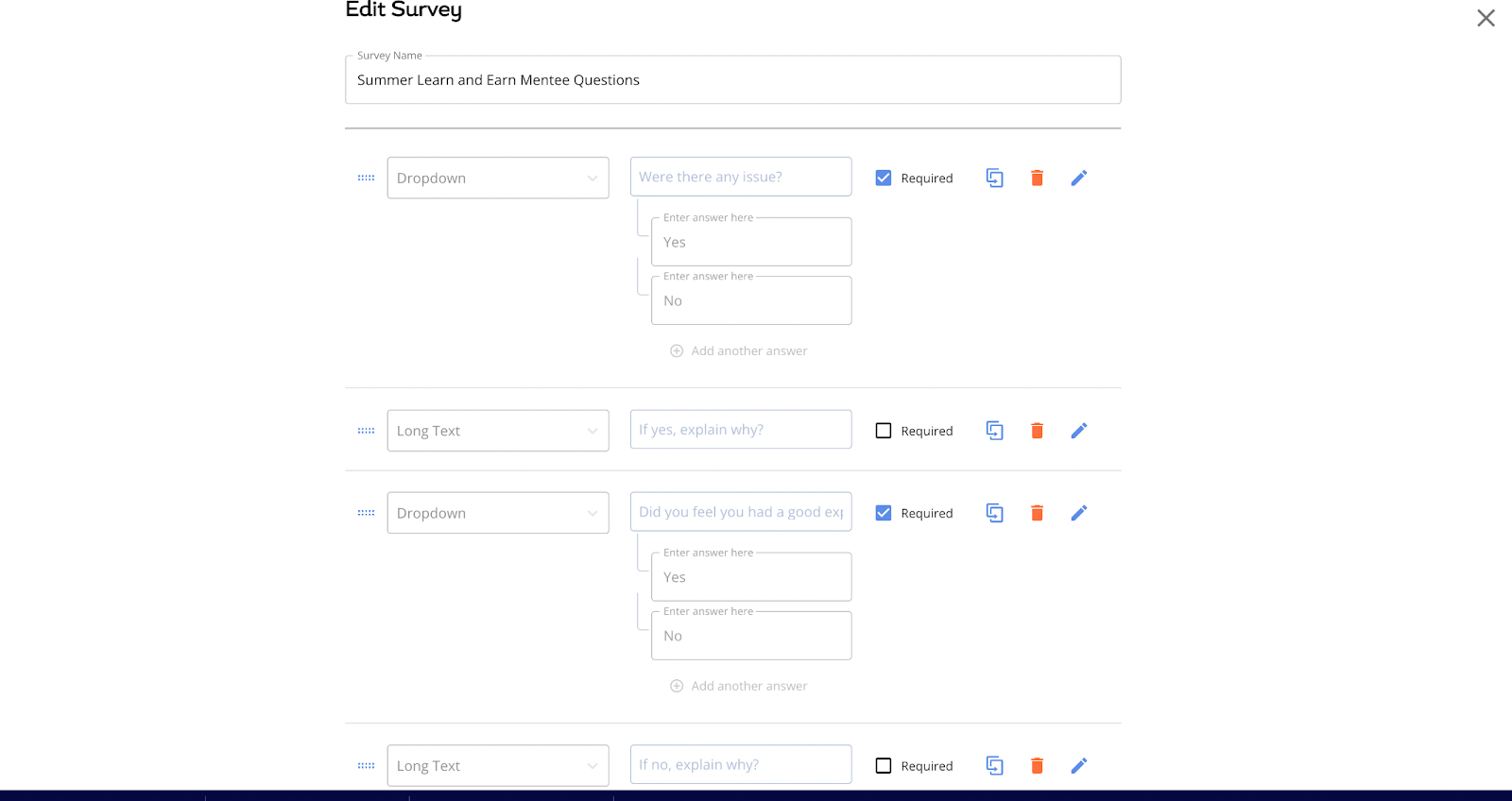Duplicate the 'Did you feel you had' question
Image resolution: width=1512 pixels, height=801 pixels.
pyautogui.click(x=994, y=513)
